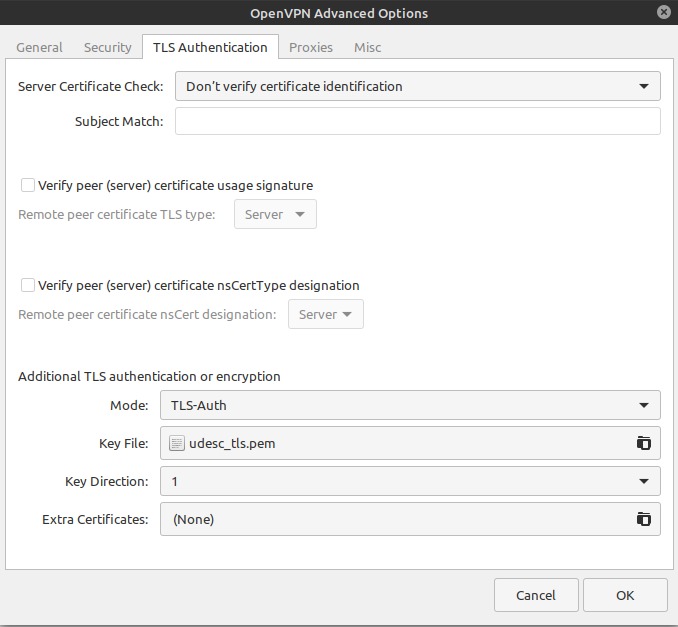Viewport: 678px width, 627px height.
Task: Click the Extra Certificates (None) file chooser
Action: pos(395,519)
